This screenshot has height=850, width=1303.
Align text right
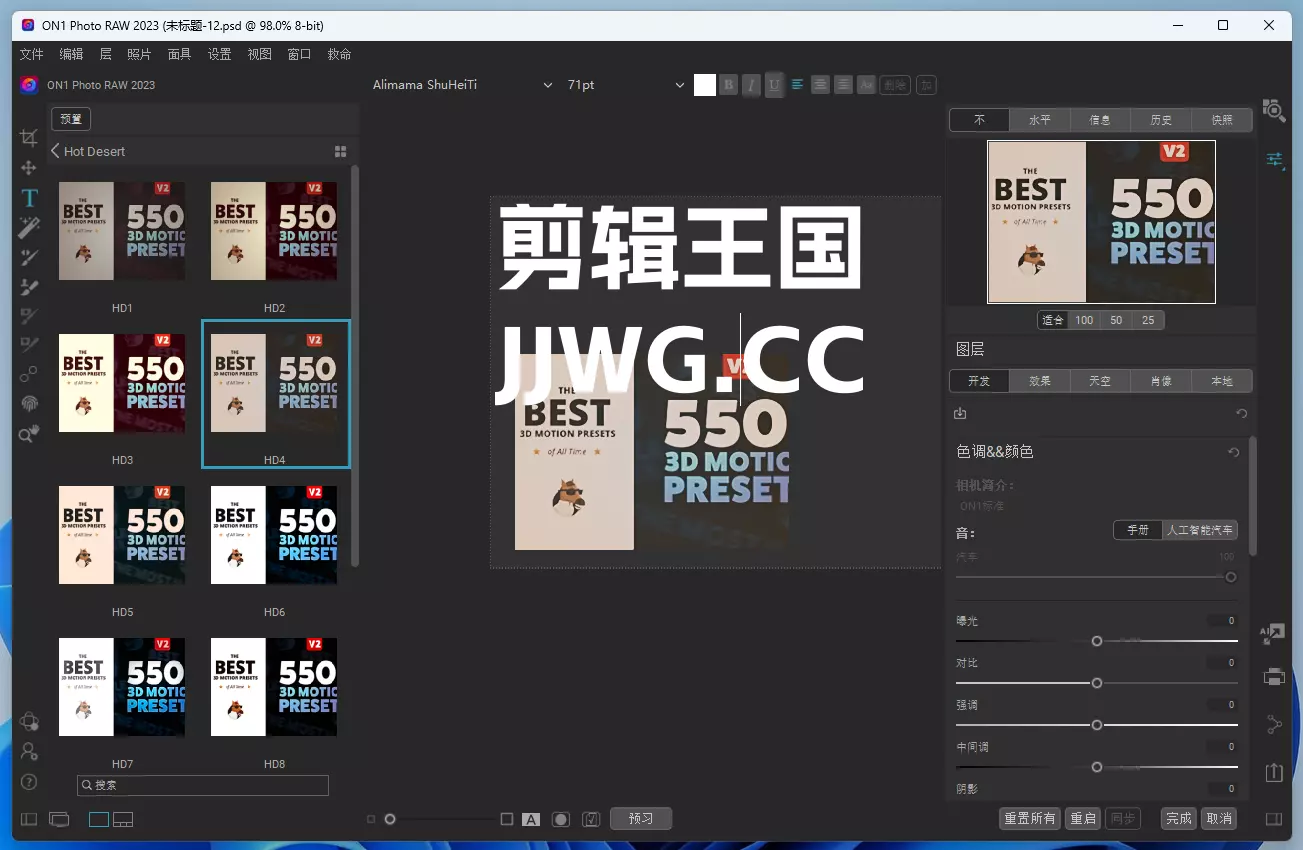(844, 85)
